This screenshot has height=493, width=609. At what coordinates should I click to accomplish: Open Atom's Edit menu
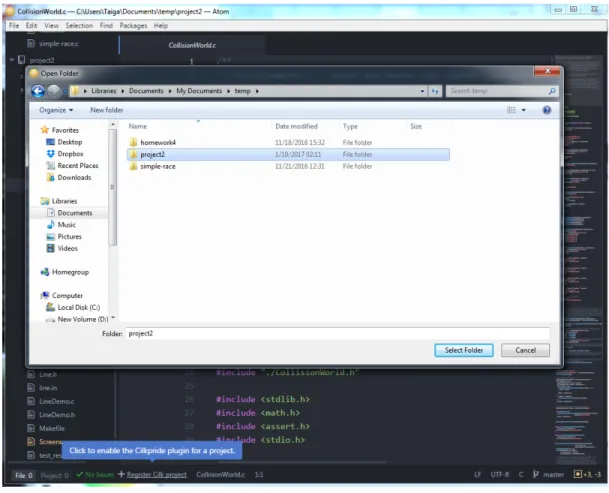tap(31, 26)
